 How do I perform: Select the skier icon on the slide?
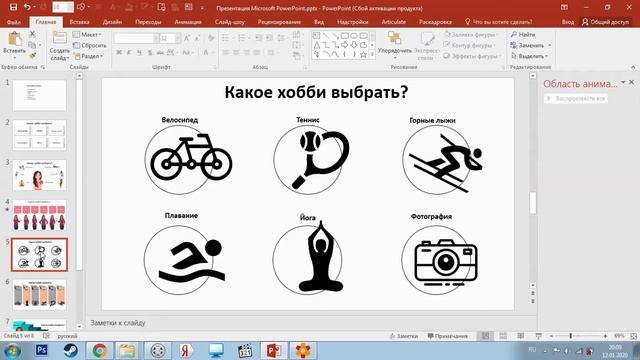pos(446,163)
